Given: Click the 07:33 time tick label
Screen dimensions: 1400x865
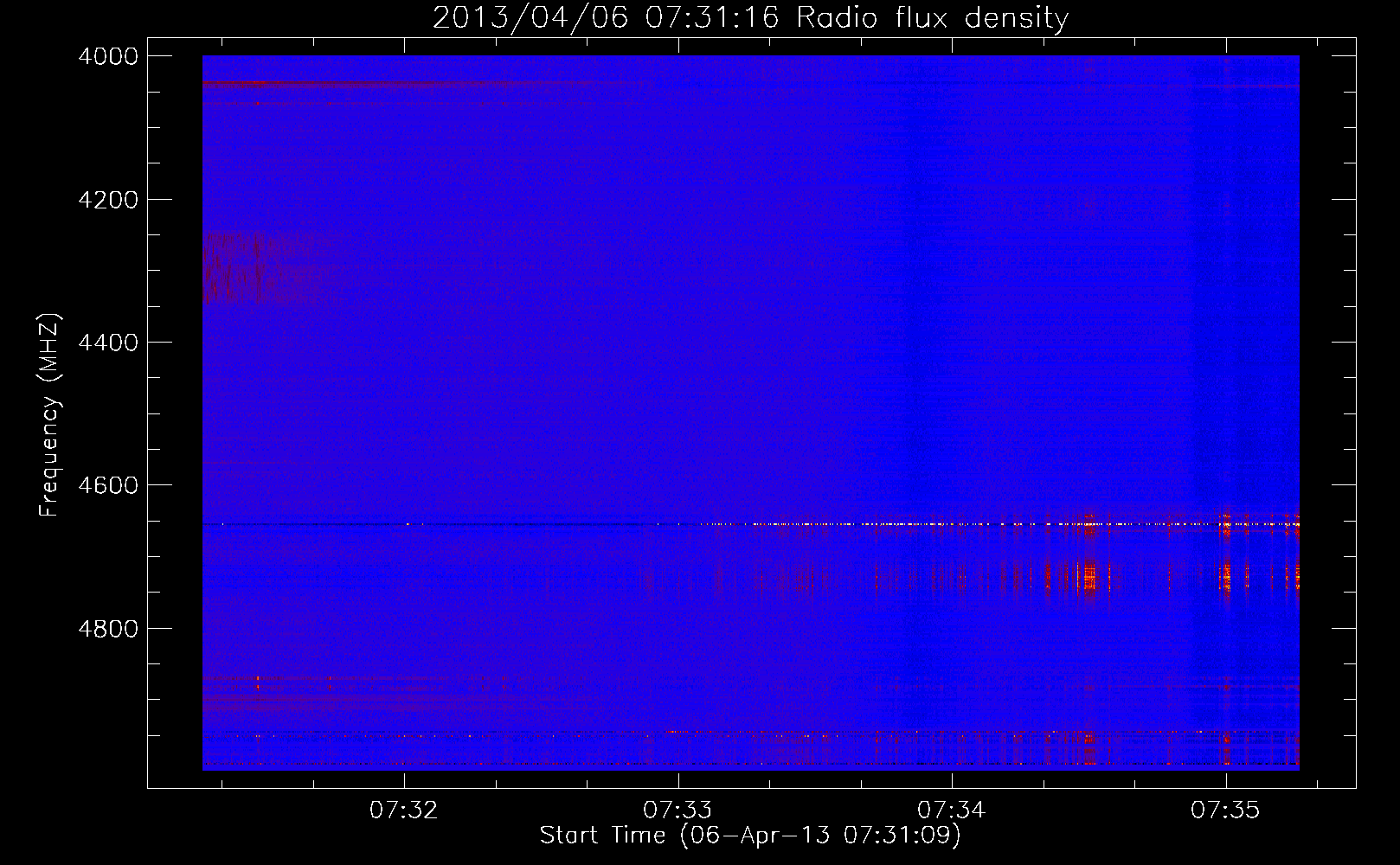Looking at the screenshot, I should point(678,811).
